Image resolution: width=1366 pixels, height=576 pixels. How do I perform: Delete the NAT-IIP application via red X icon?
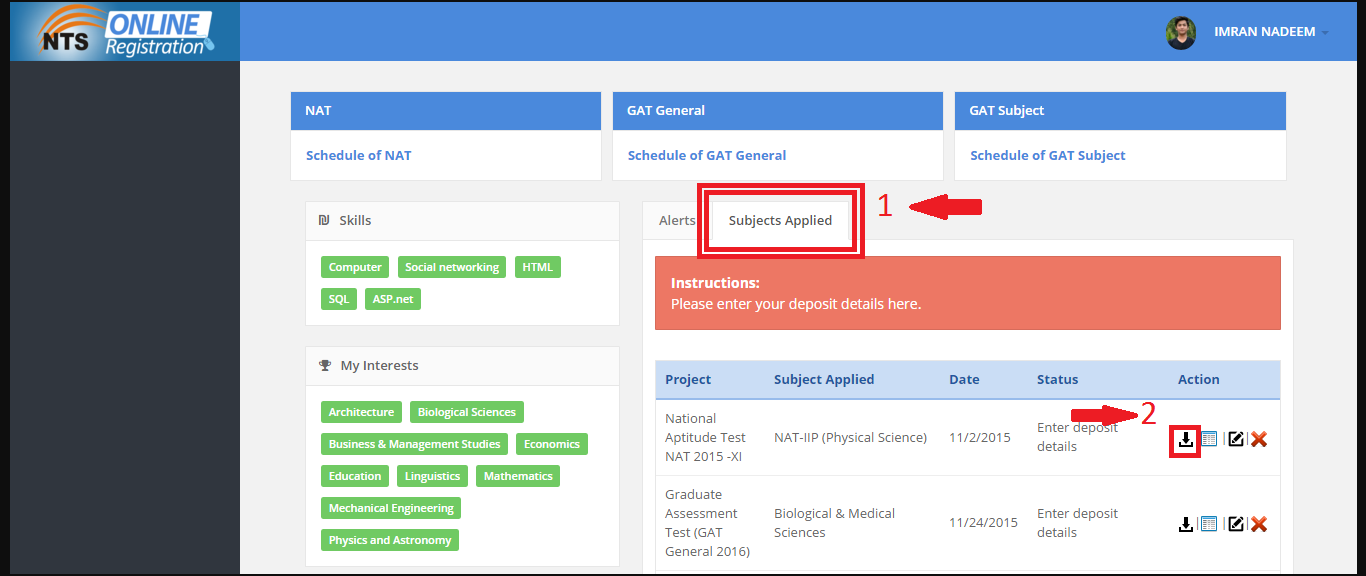(x=1259, y=437)
